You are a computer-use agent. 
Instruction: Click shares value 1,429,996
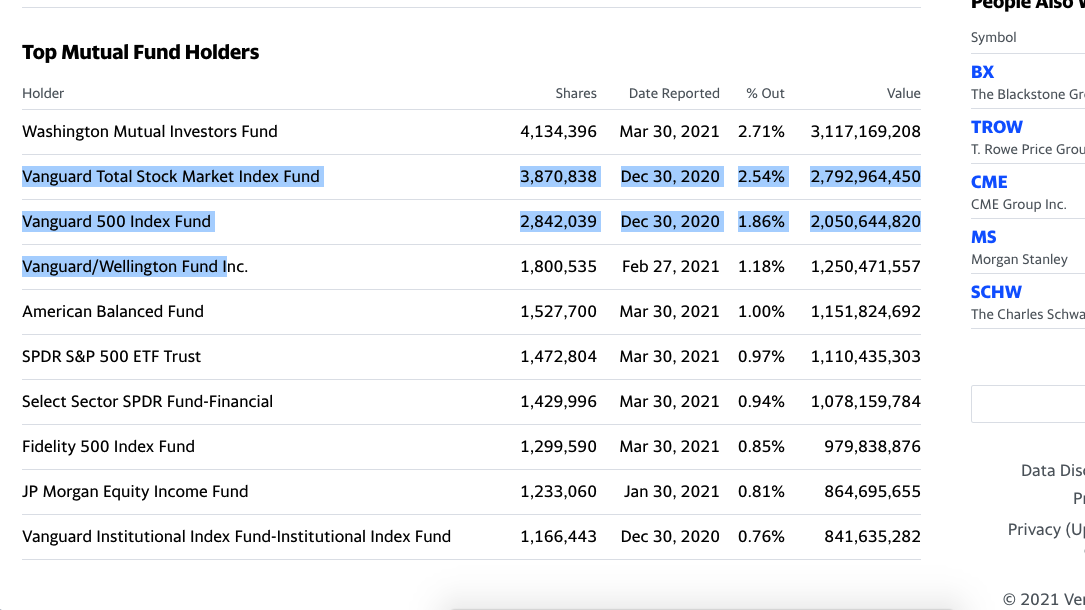point(558,401)
